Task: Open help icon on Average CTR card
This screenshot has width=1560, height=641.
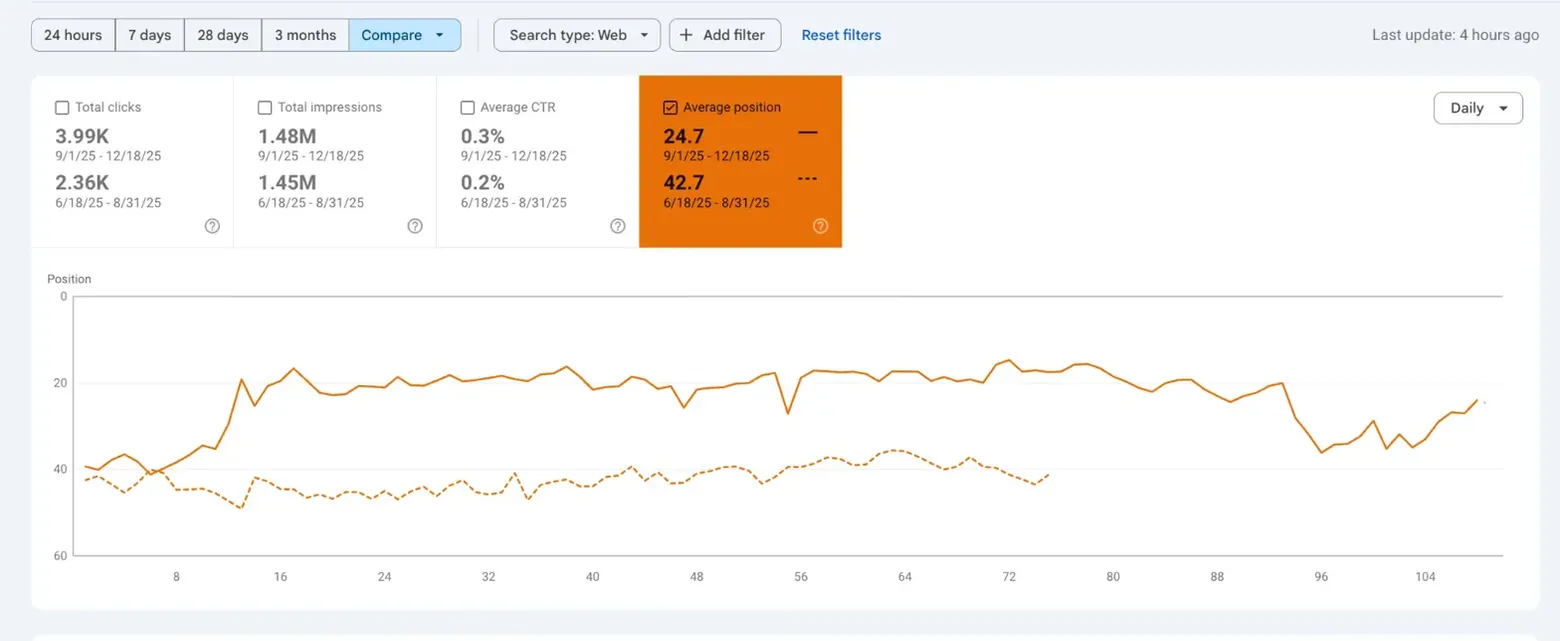Action: (x=618, y=226)
